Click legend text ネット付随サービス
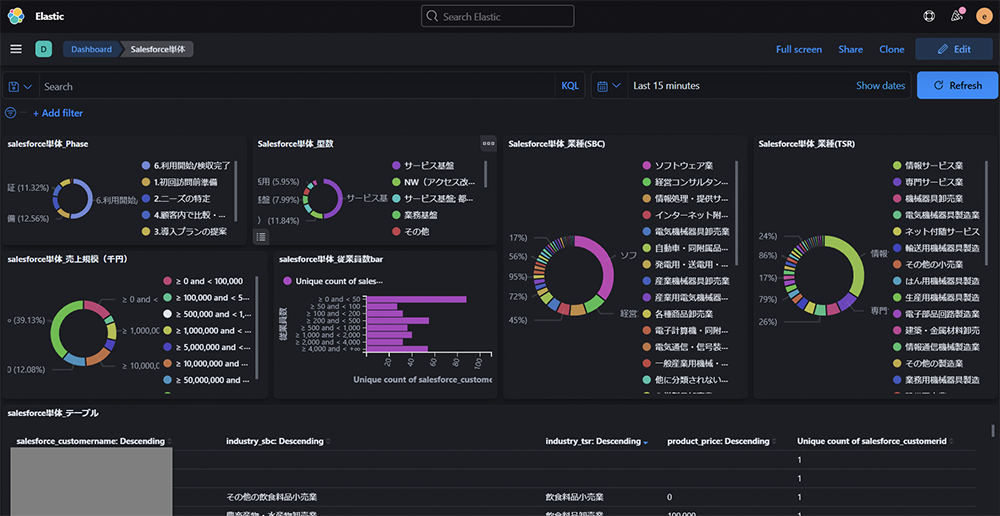This screenshot has width=1000, height=516. point(943,231)
